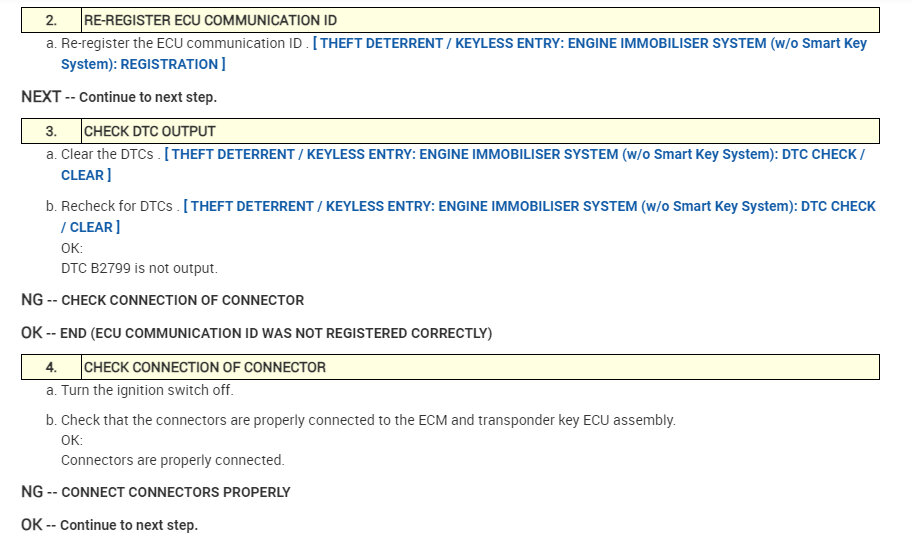Click the step 3 number cell
This screenshot has width=912, height=542.
point(51,131)
